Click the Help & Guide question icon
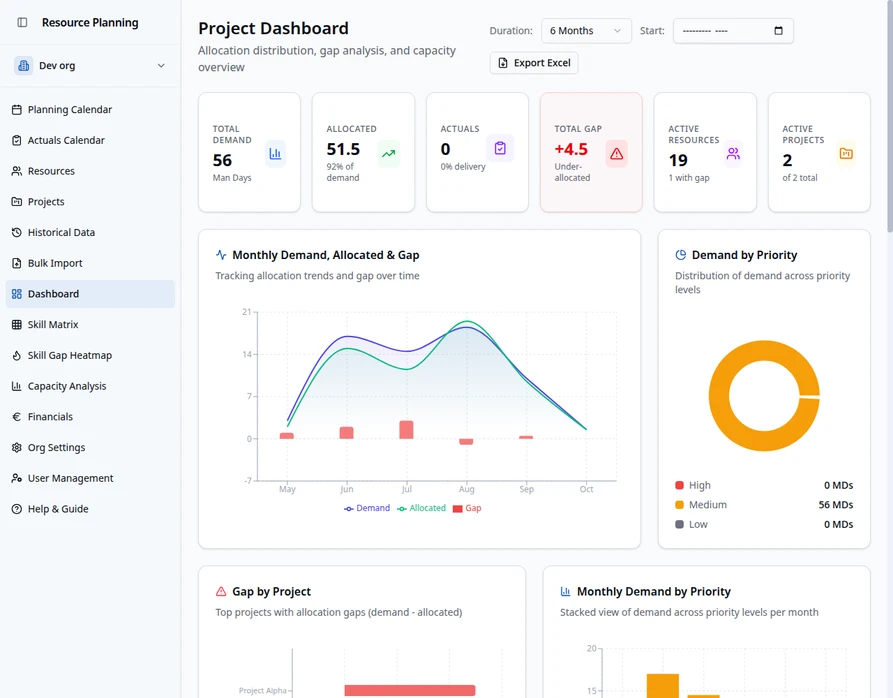Image resolution: width=893 pixels, height=698 pixels. [x=17, y=509]
